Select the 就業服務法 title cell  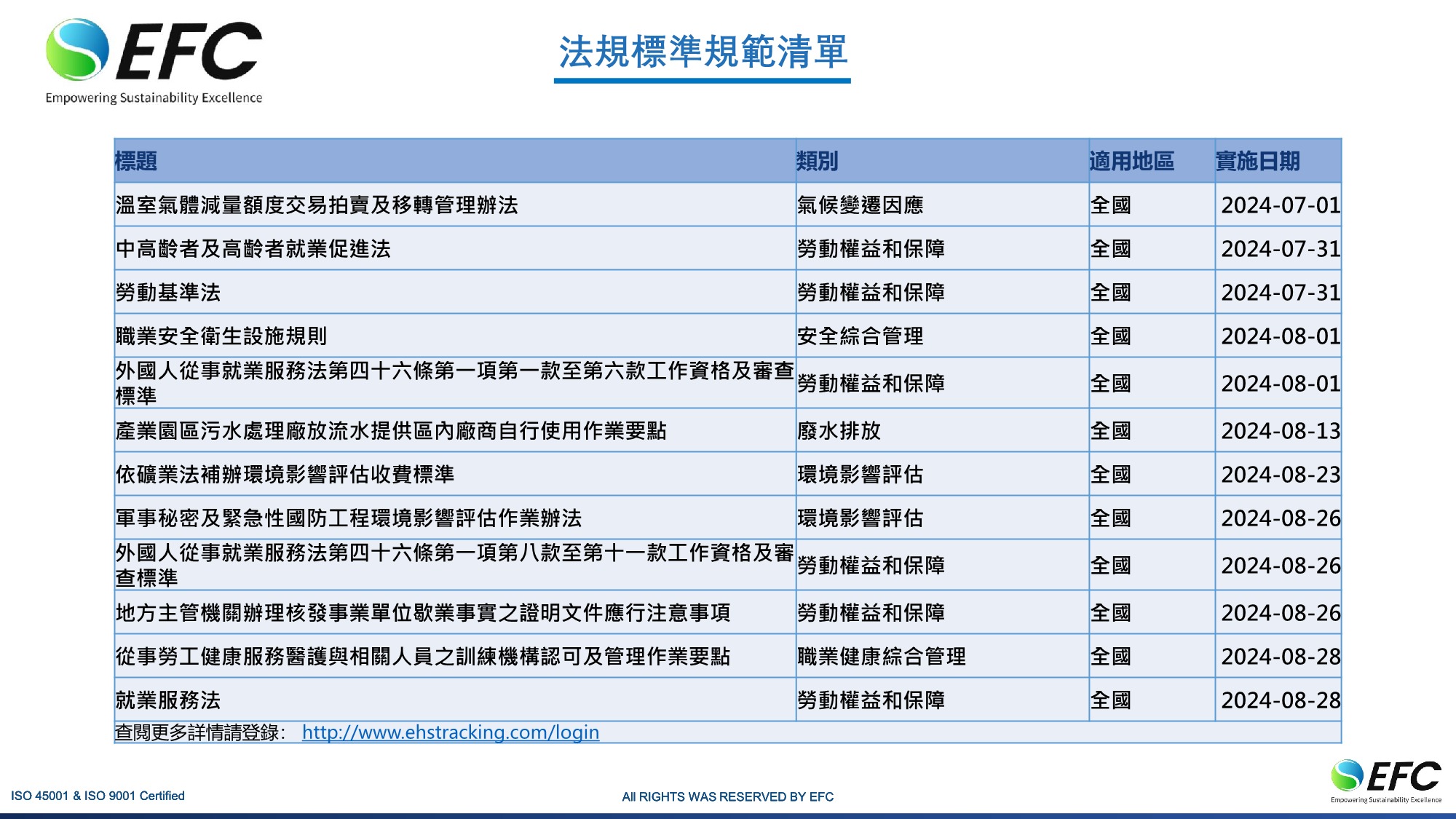pos(455,700)
